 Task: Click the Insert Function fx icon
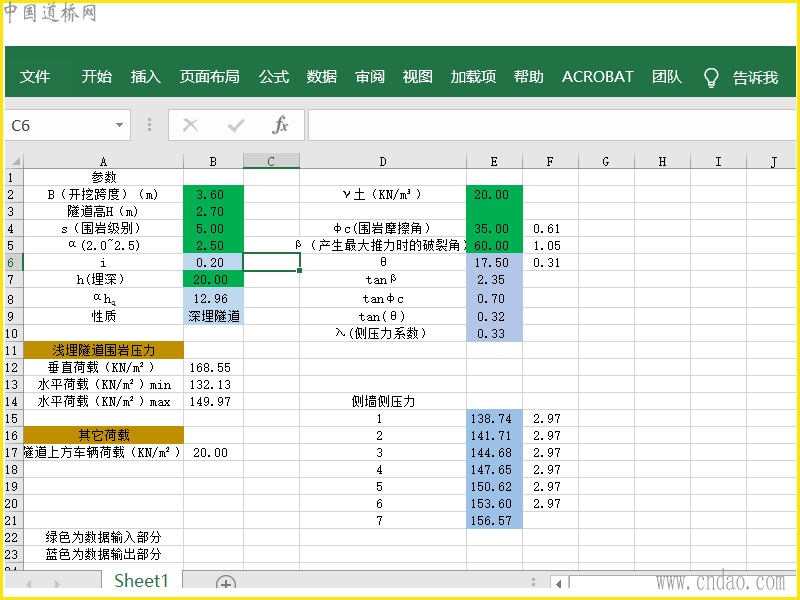coord(280,124)
